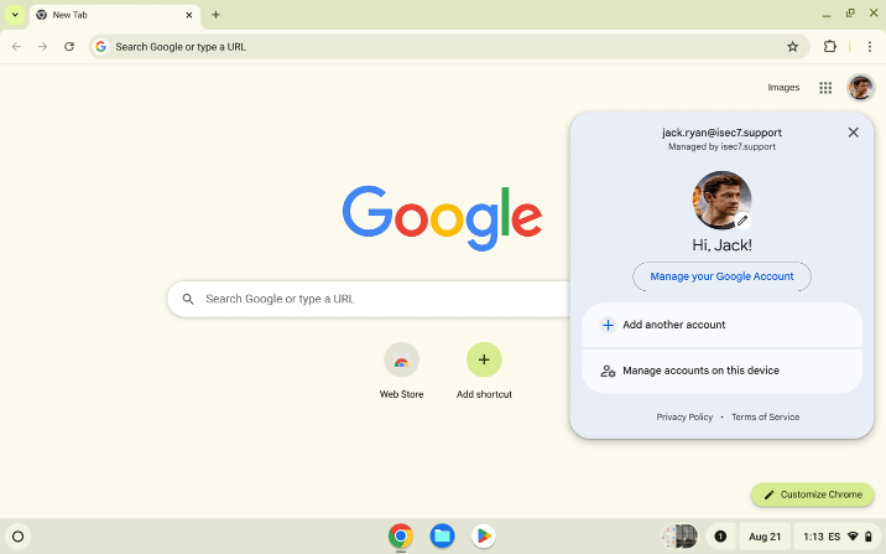The image size is (886, 554).
Task: Open the Google apps grid
Action: 825,88
